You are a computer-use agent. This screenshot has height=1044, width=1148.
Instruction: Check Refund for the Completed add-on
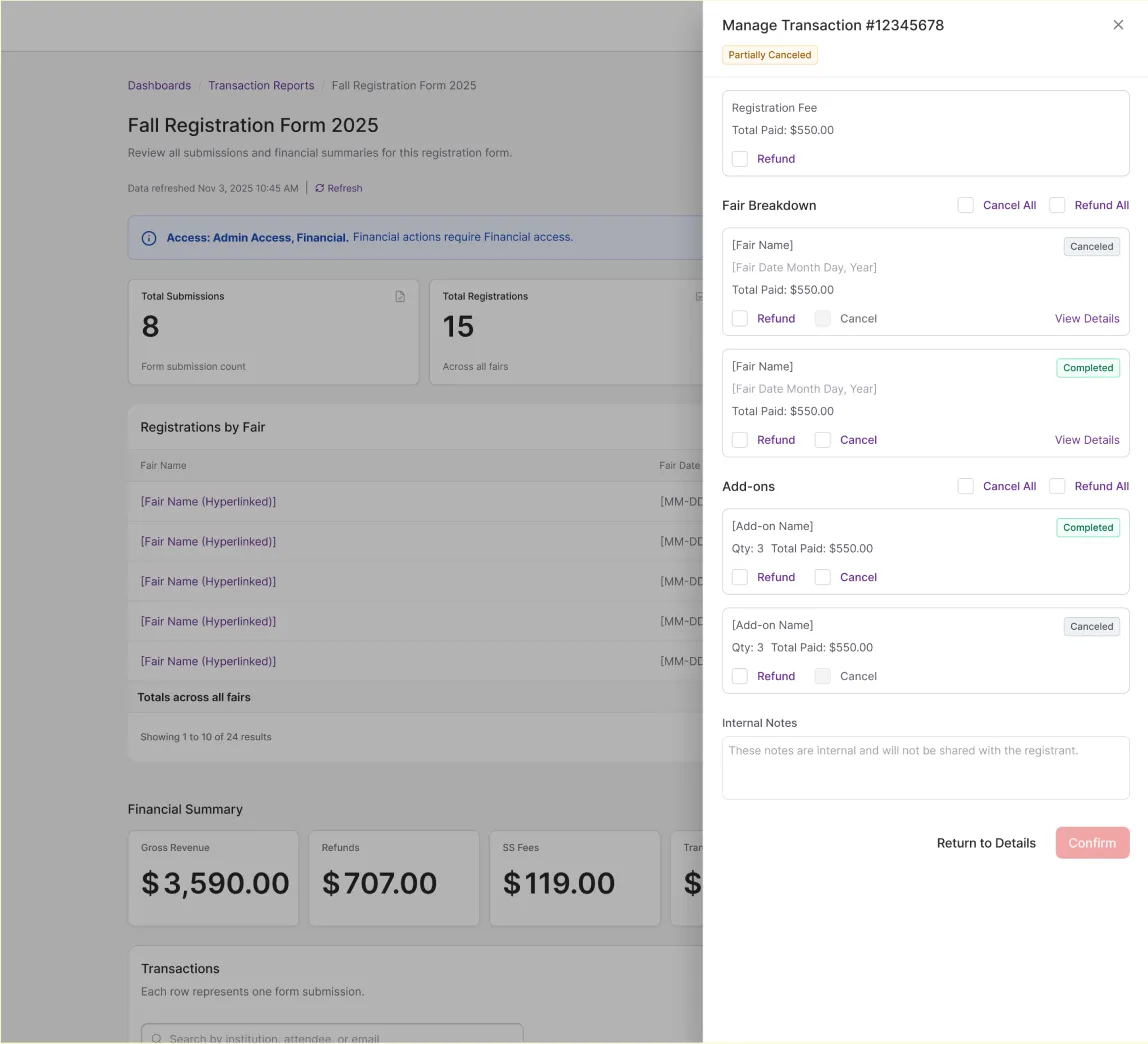[x=740, y=577]
